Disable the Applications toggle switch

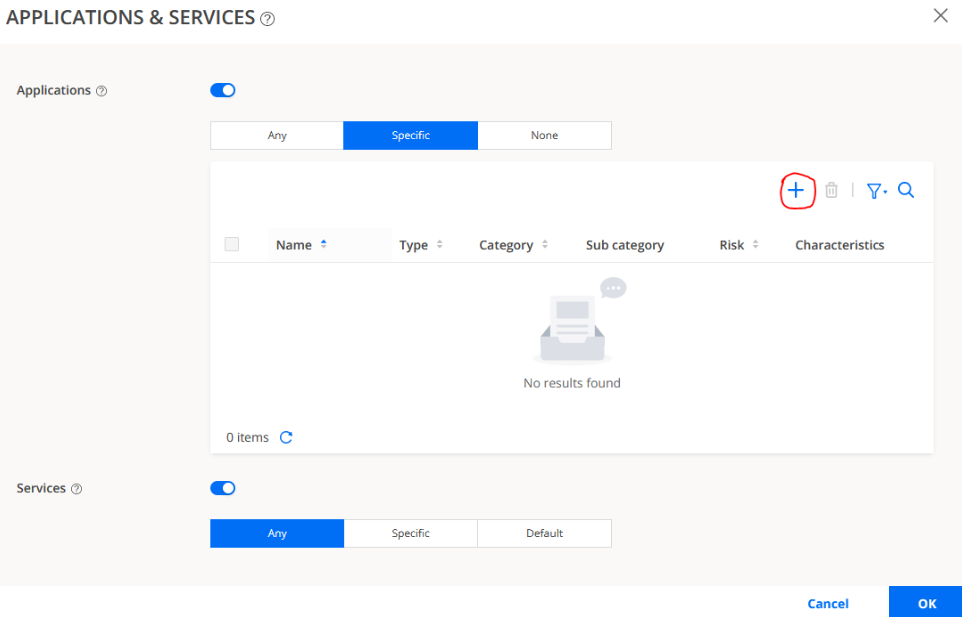(223, 90)
